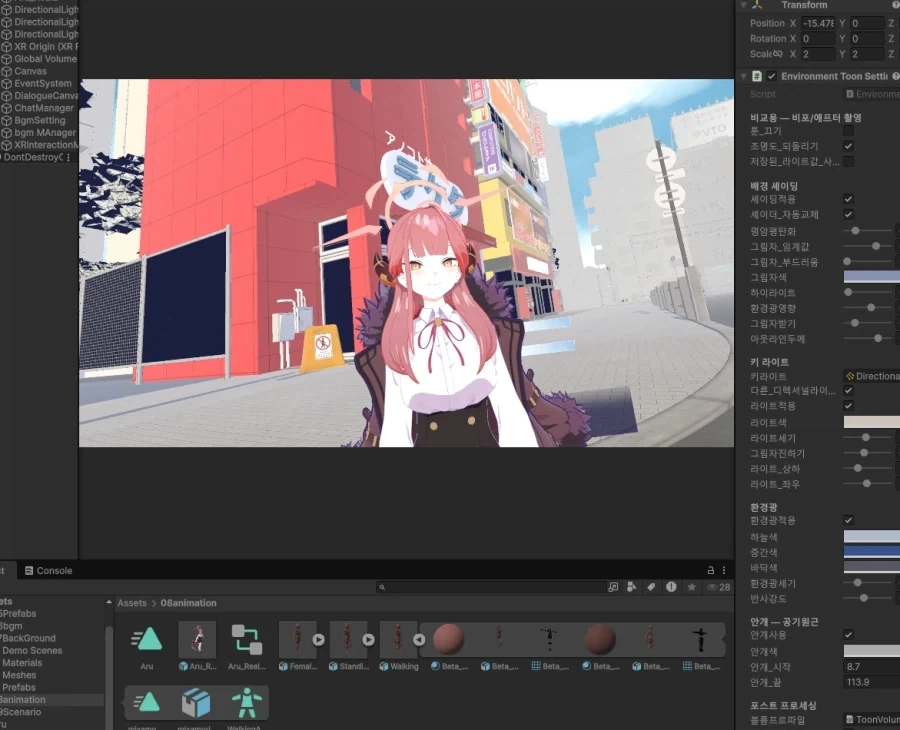Toggle the 다른_디렉셔널라이 checkbox
This screenshot has width=900, height=730.
point(848,390)
